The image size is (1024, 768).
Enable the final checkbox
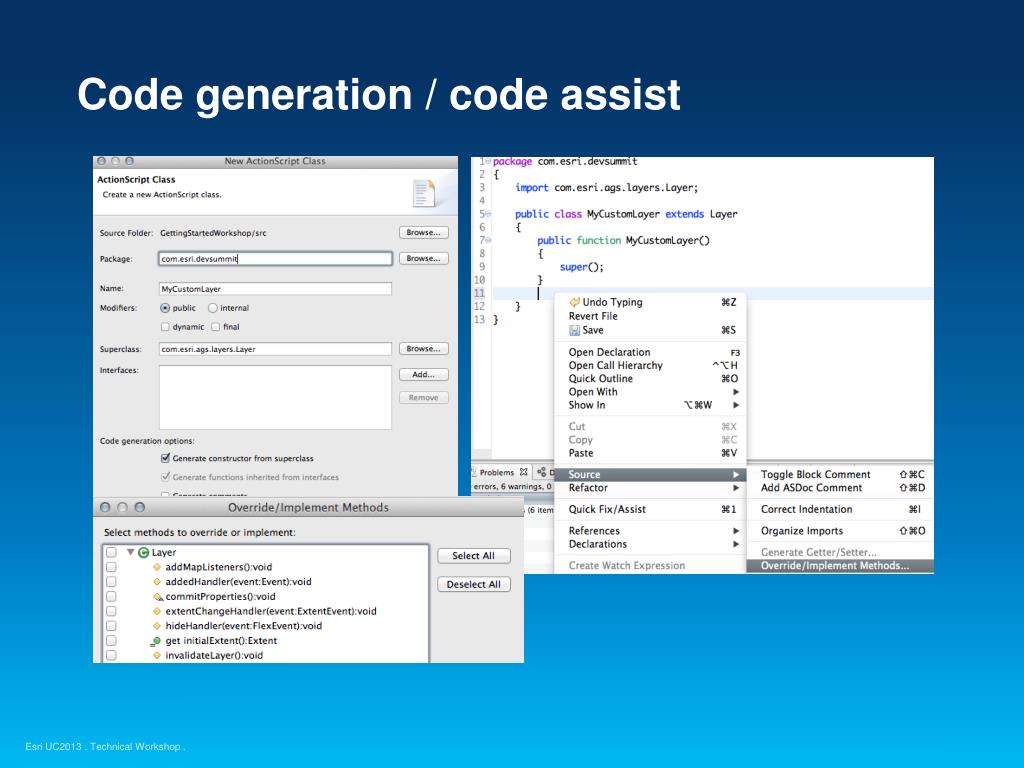pyautogui.click(x=215, y=327)
